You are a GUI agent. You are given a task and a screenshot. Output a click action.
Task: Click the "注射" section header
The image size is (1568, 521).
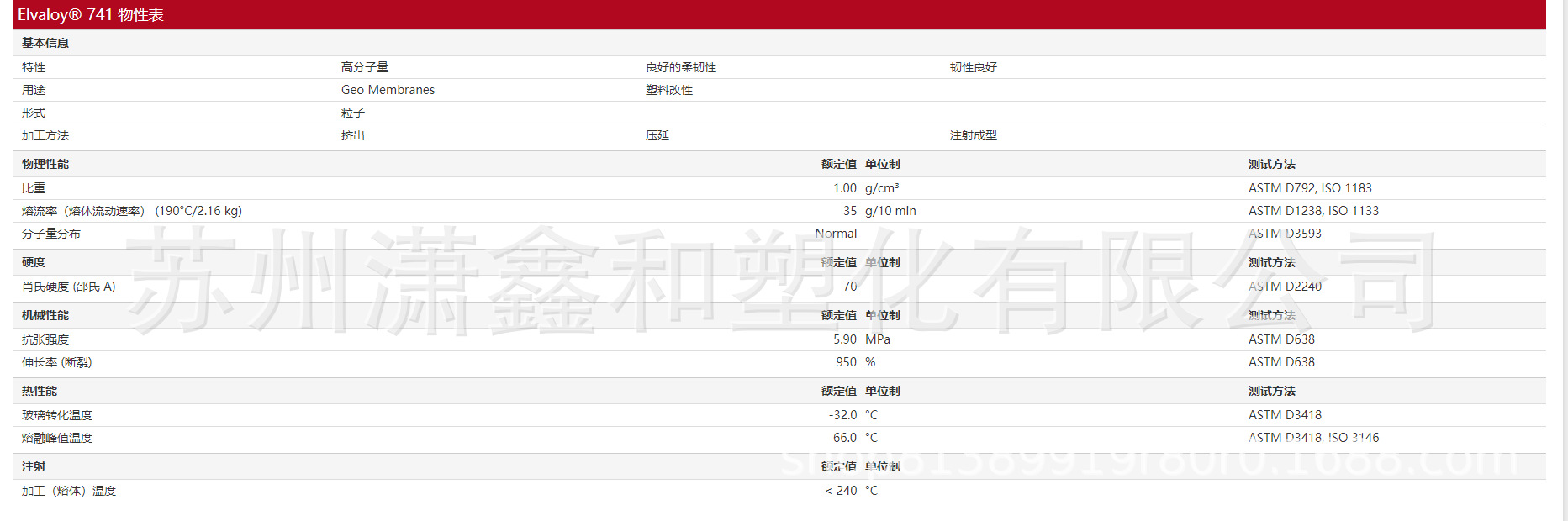coord(34,466)
